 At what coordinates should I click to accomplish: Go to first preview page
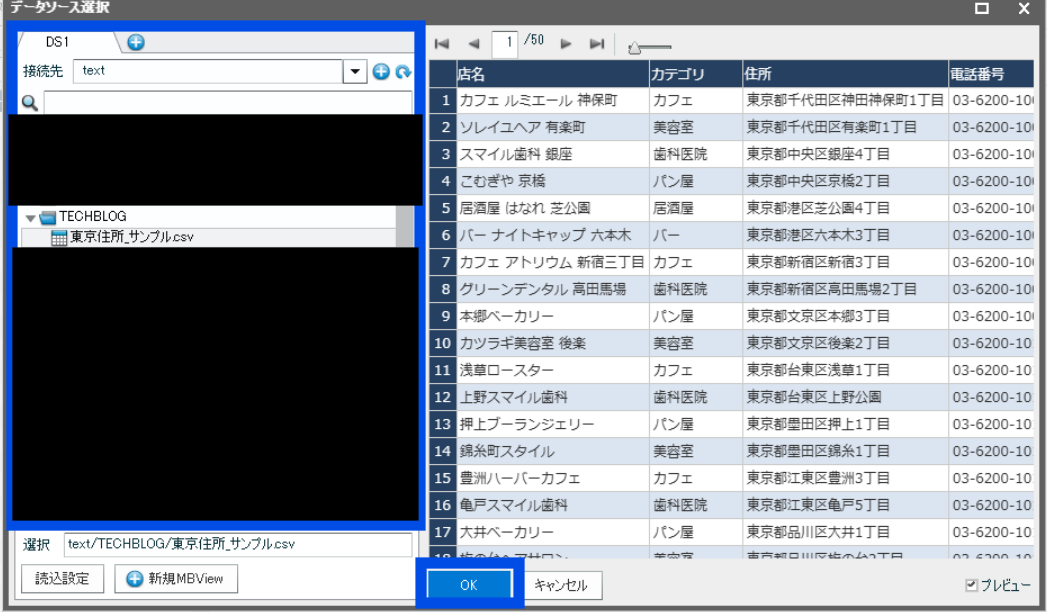point(442,44)
